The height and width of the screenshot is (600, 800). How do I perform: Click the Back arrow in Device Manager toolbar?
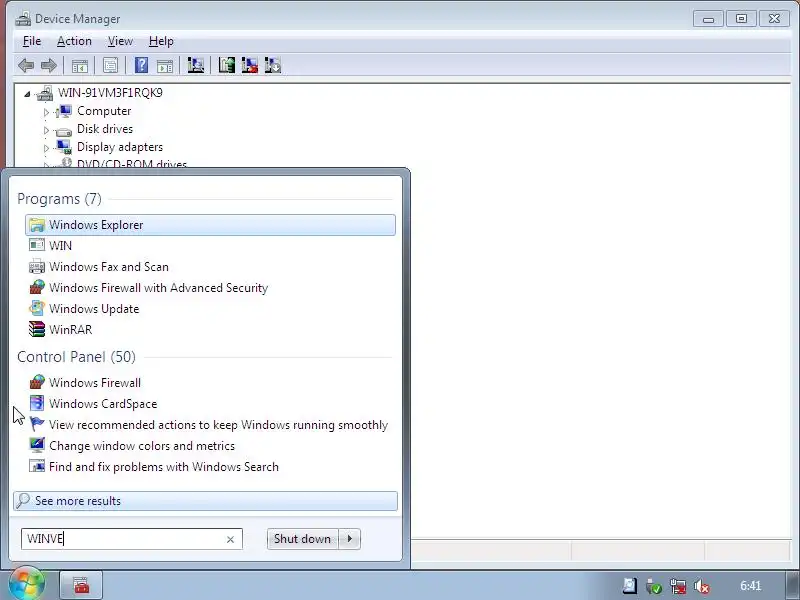coord(26,65)
